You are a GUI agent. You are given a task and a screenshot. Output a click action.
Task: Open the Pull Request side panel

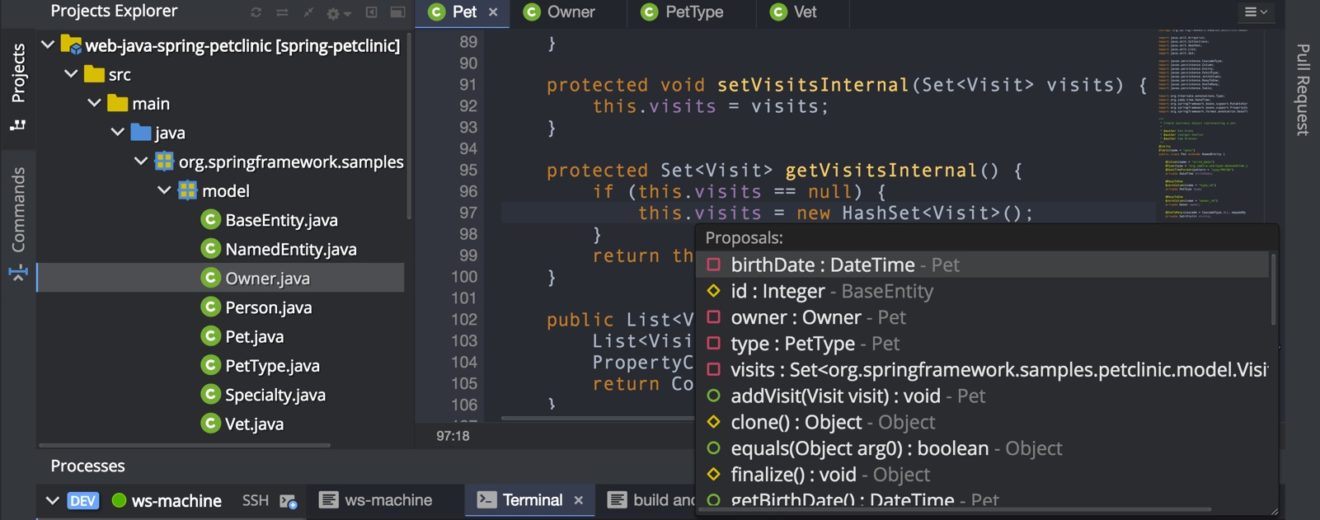pyautogui.click(x=1302, y=90)
